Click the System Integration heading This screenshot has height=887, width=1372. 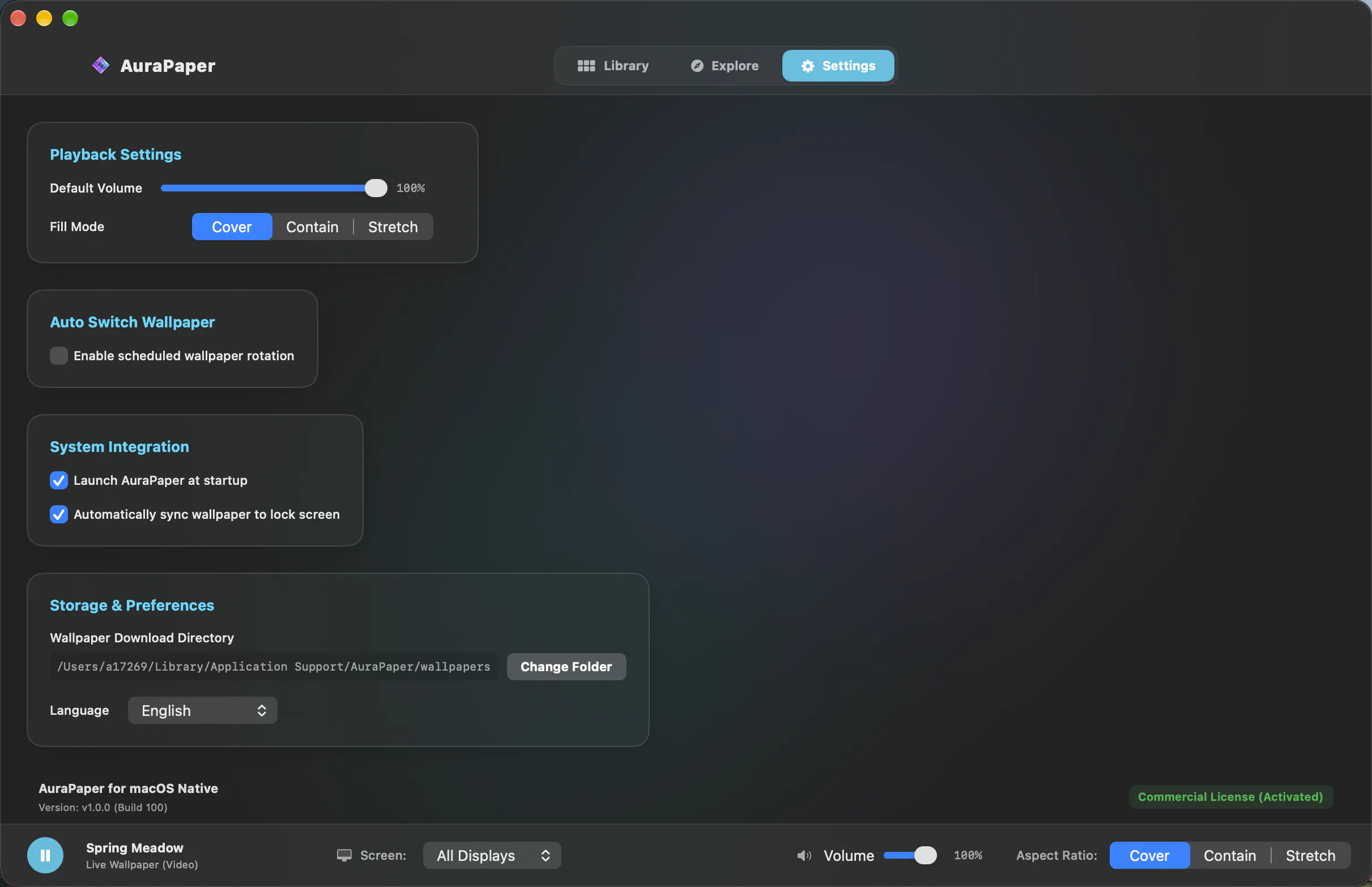click(x=120, y=447)
